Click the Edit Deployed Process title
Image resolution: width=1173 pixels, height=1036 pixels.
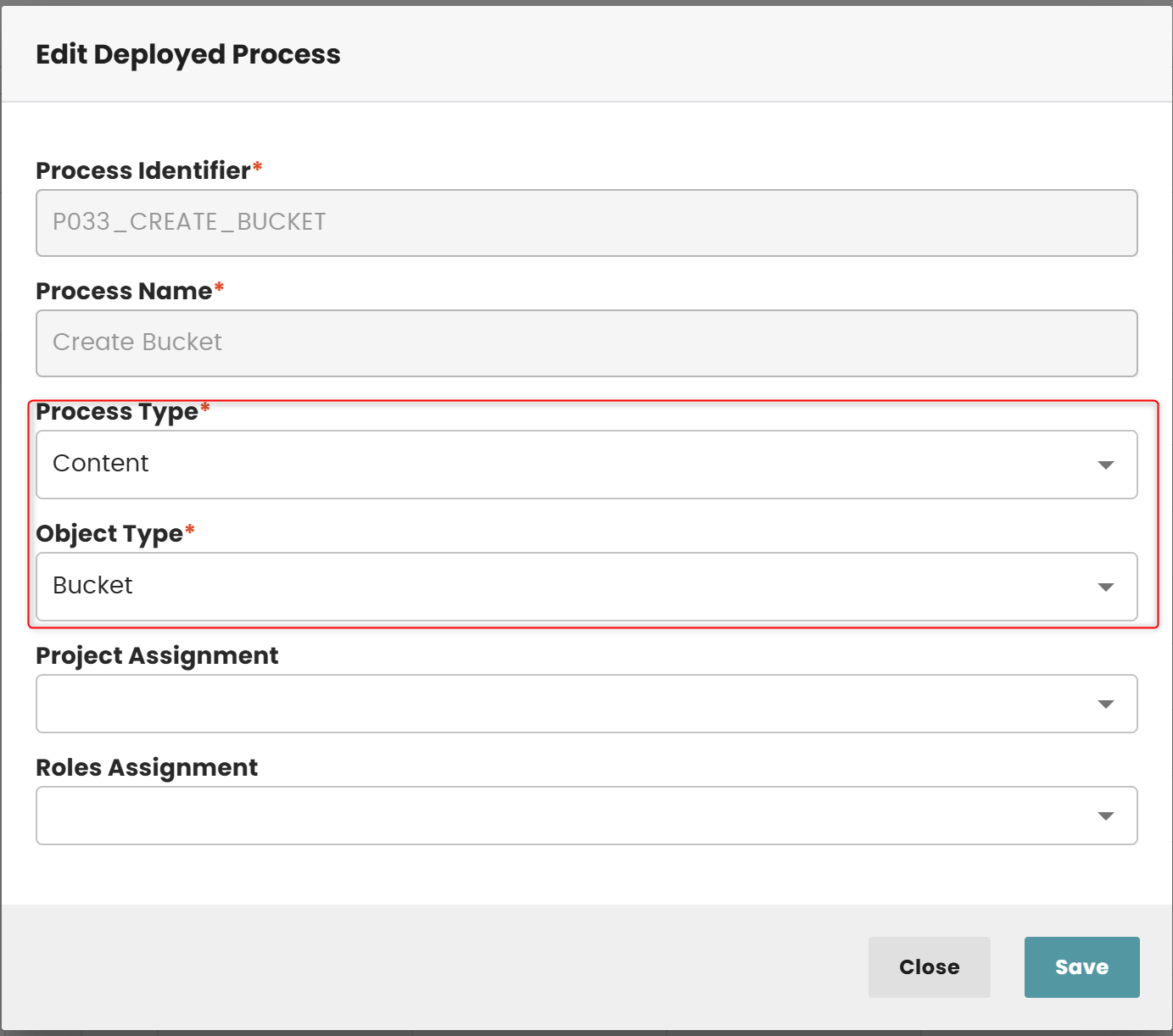tap(188, 53)
